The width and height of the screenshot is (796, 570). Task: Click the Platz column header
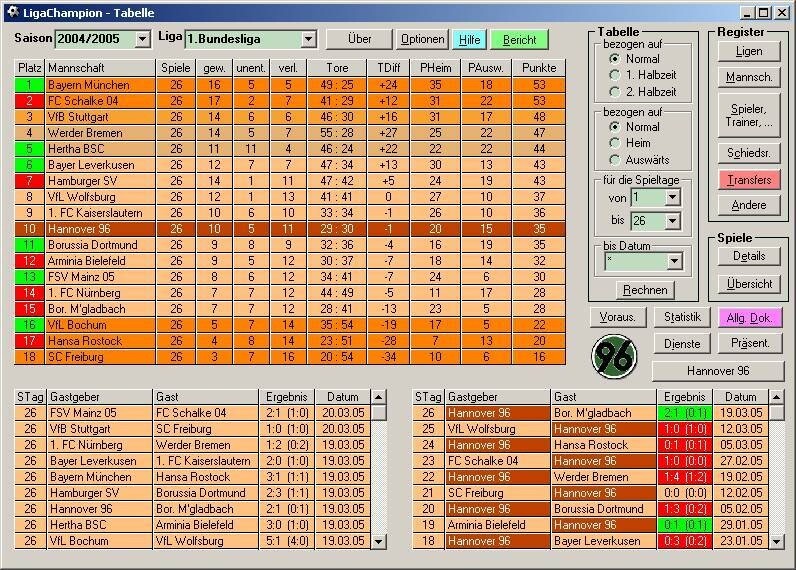29,68
